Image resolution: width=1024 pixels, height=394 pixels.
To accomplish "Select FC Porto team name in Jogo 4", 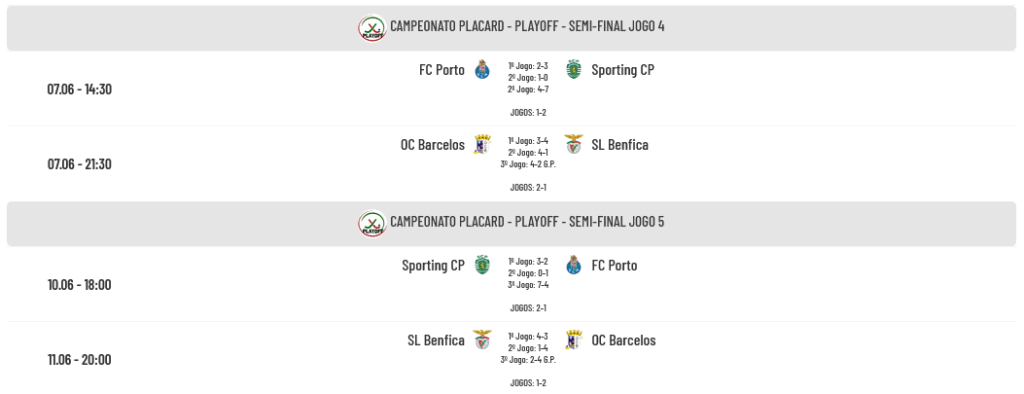I will 441,70.
